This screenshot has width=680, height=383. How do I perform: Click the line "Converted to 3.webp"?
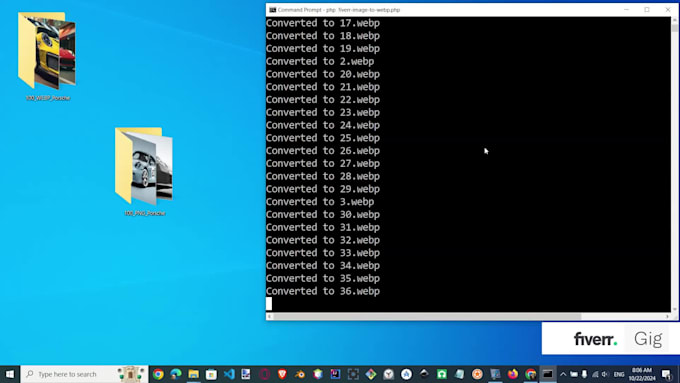(320, 202)
